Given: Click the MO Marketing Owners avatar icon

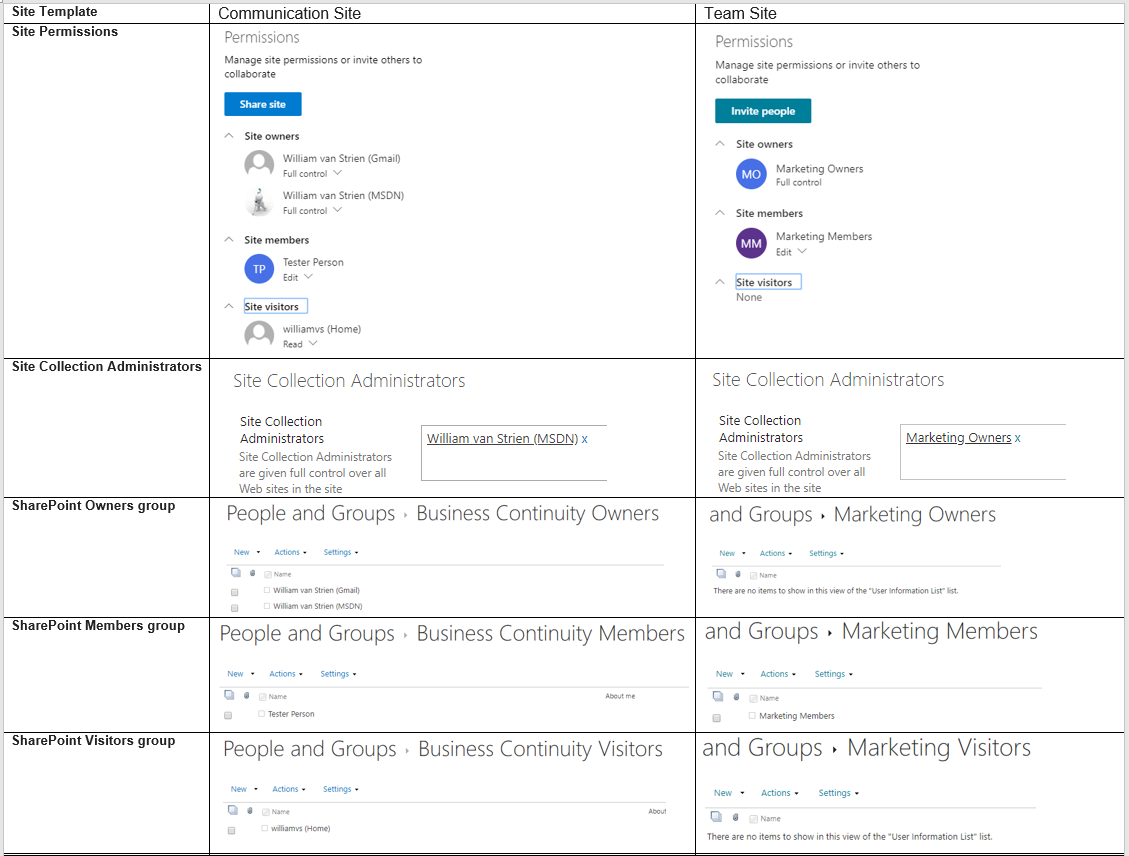Looking at the screenshot, I should coord(751,173).
